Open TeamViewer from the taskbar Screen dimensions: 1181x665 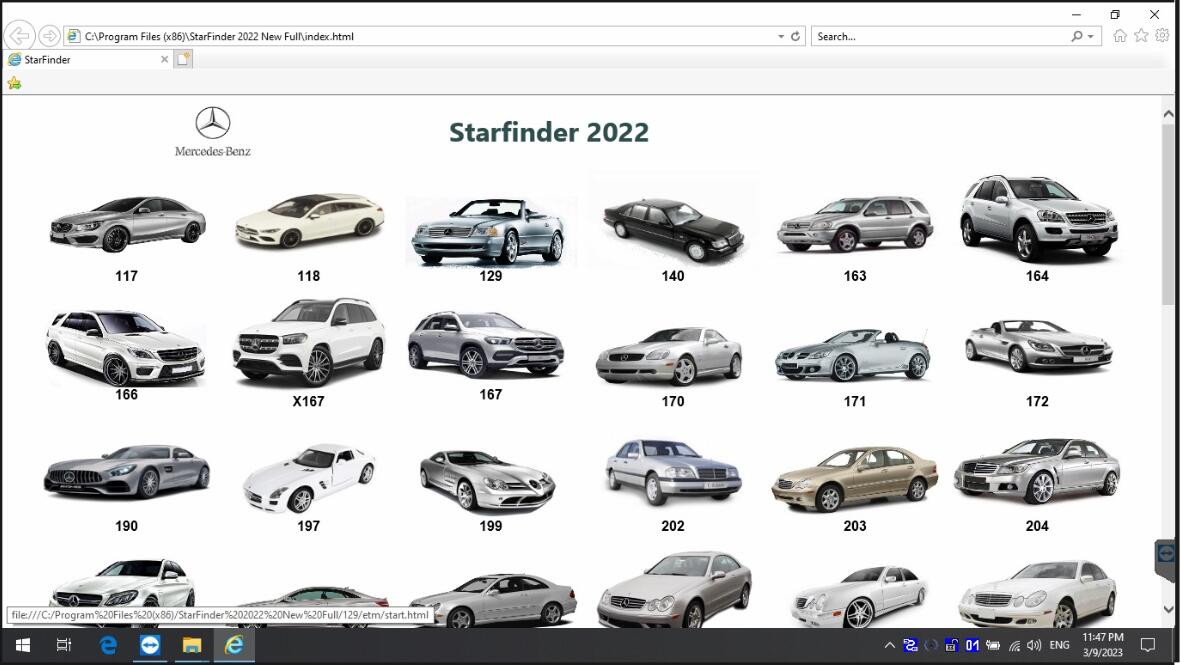click(151, 645)
